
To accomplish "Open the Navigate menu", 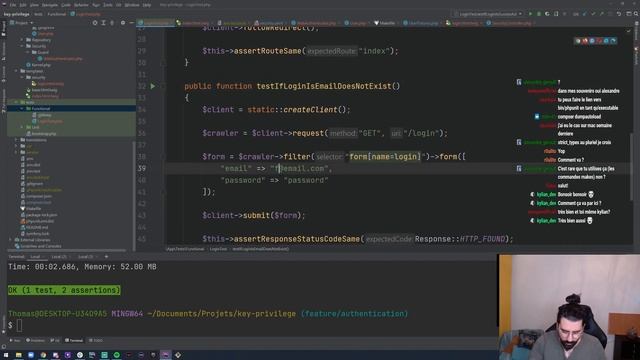I will coord(50,5).
